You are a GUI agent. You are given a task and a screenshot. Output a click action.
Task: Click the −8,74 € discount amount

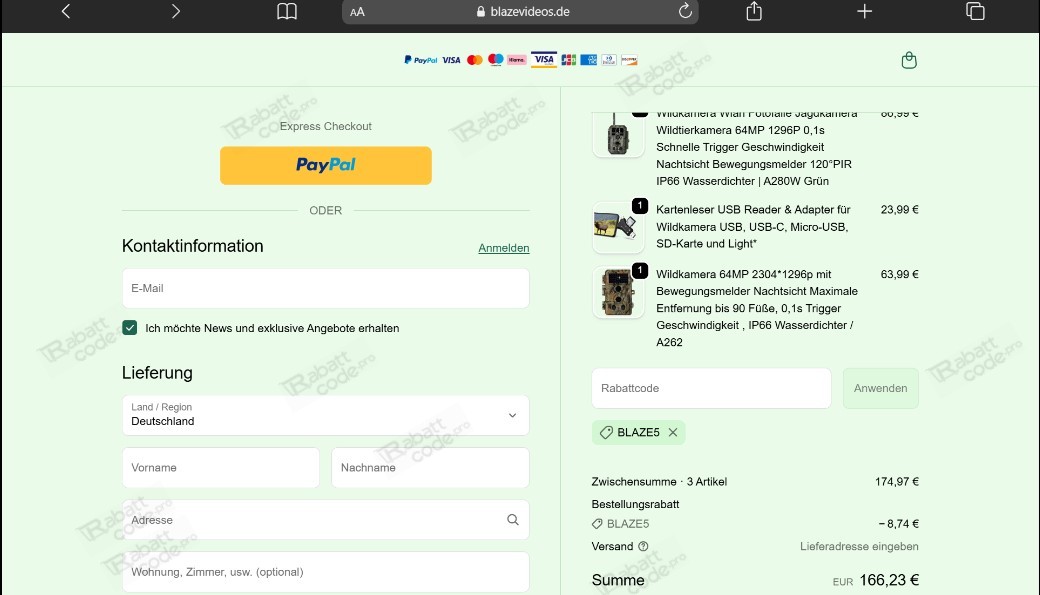tap(899, 524)
